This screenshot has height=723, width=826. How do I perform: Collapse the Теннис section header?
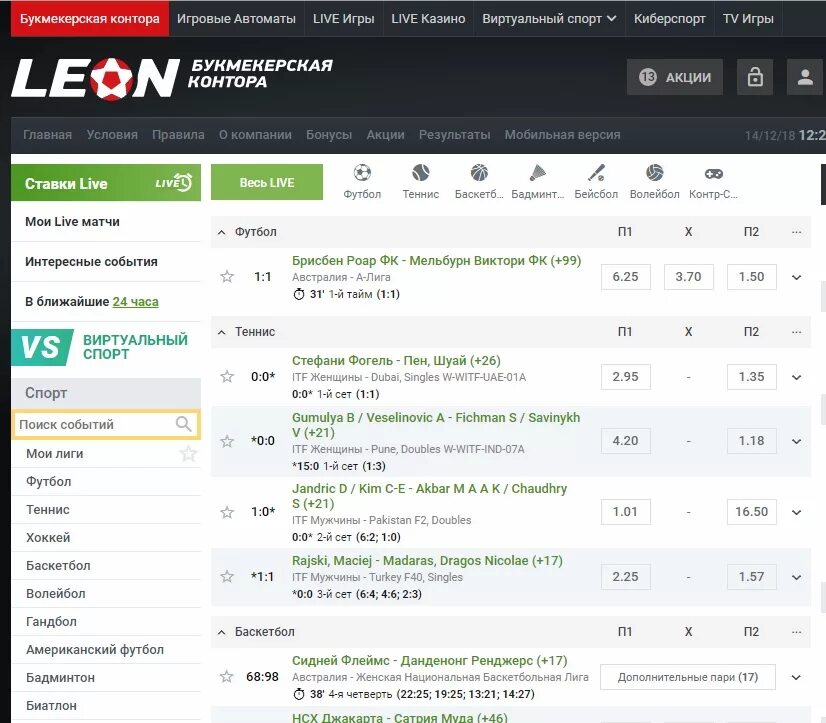tap(222, 332)
